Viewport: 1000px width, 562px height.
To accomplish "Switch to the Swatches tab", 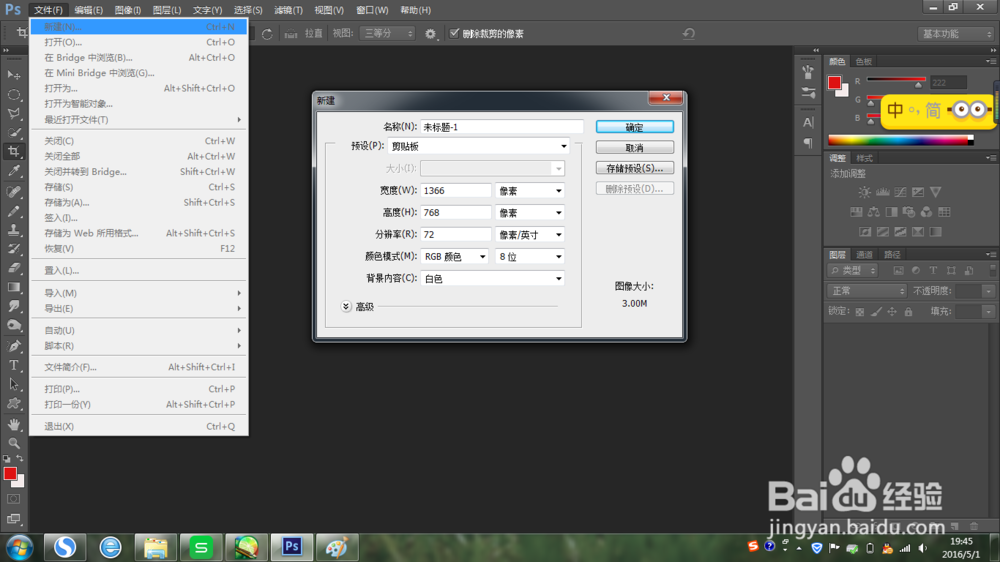I will coord(864,62).
